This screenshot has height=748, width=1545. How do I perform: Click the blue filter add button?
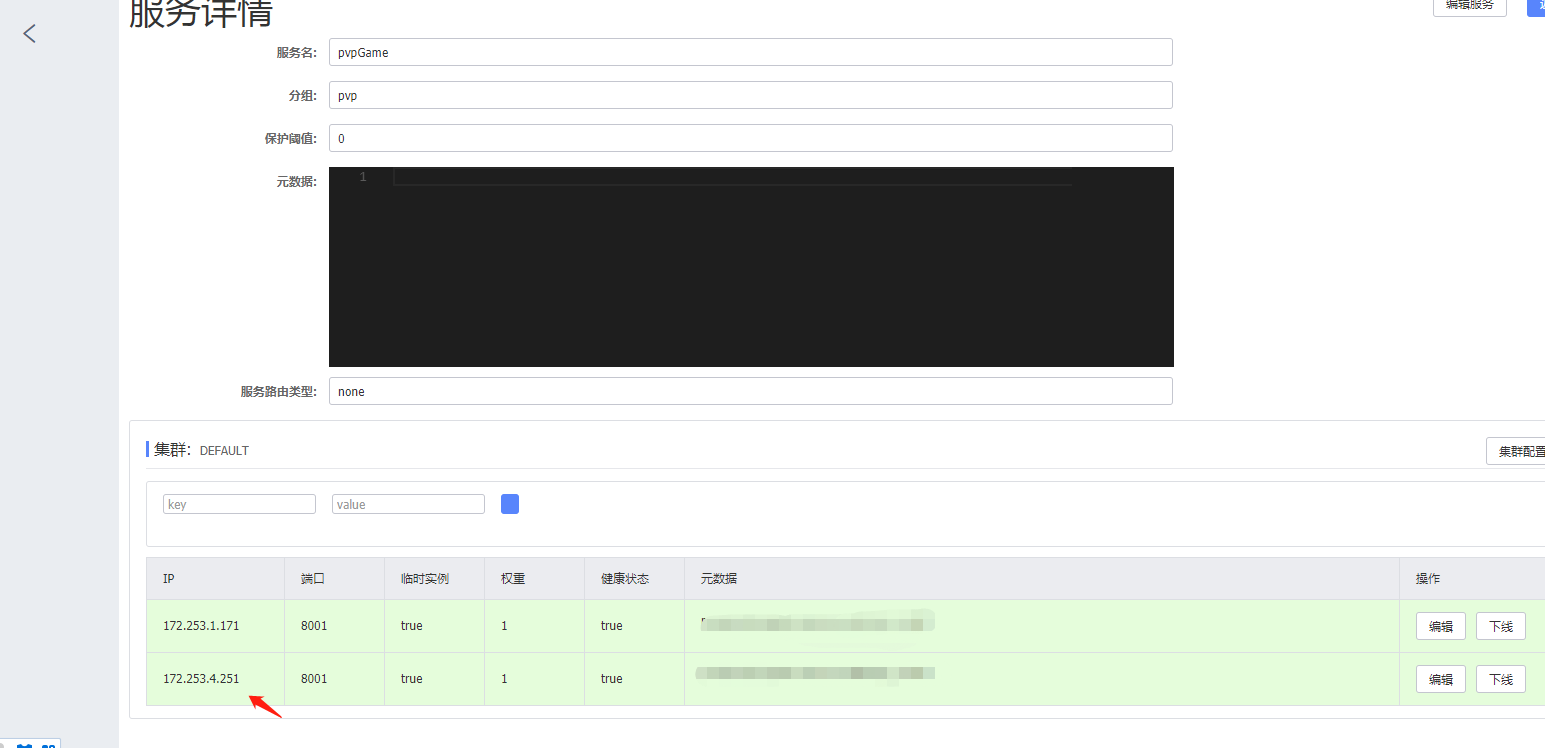click(510, 504)
